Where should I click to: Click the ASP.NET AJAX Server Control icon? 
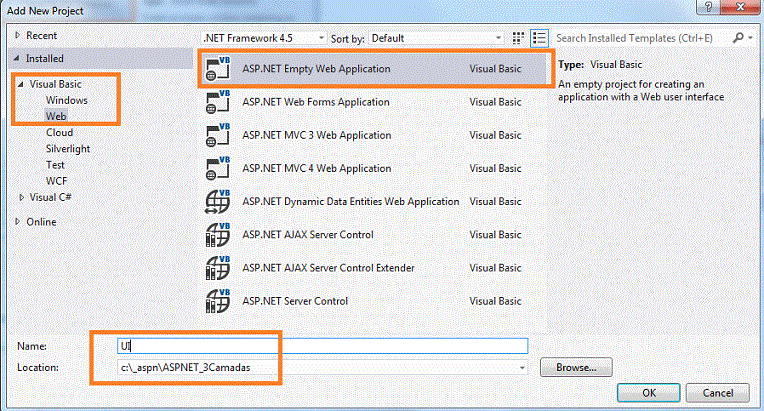(218, 235)
